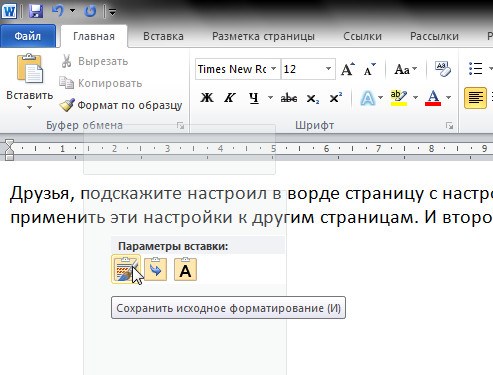Toggle align text left button
The height and width of the screenshot is (375, 493).
(x=475, y=98)
